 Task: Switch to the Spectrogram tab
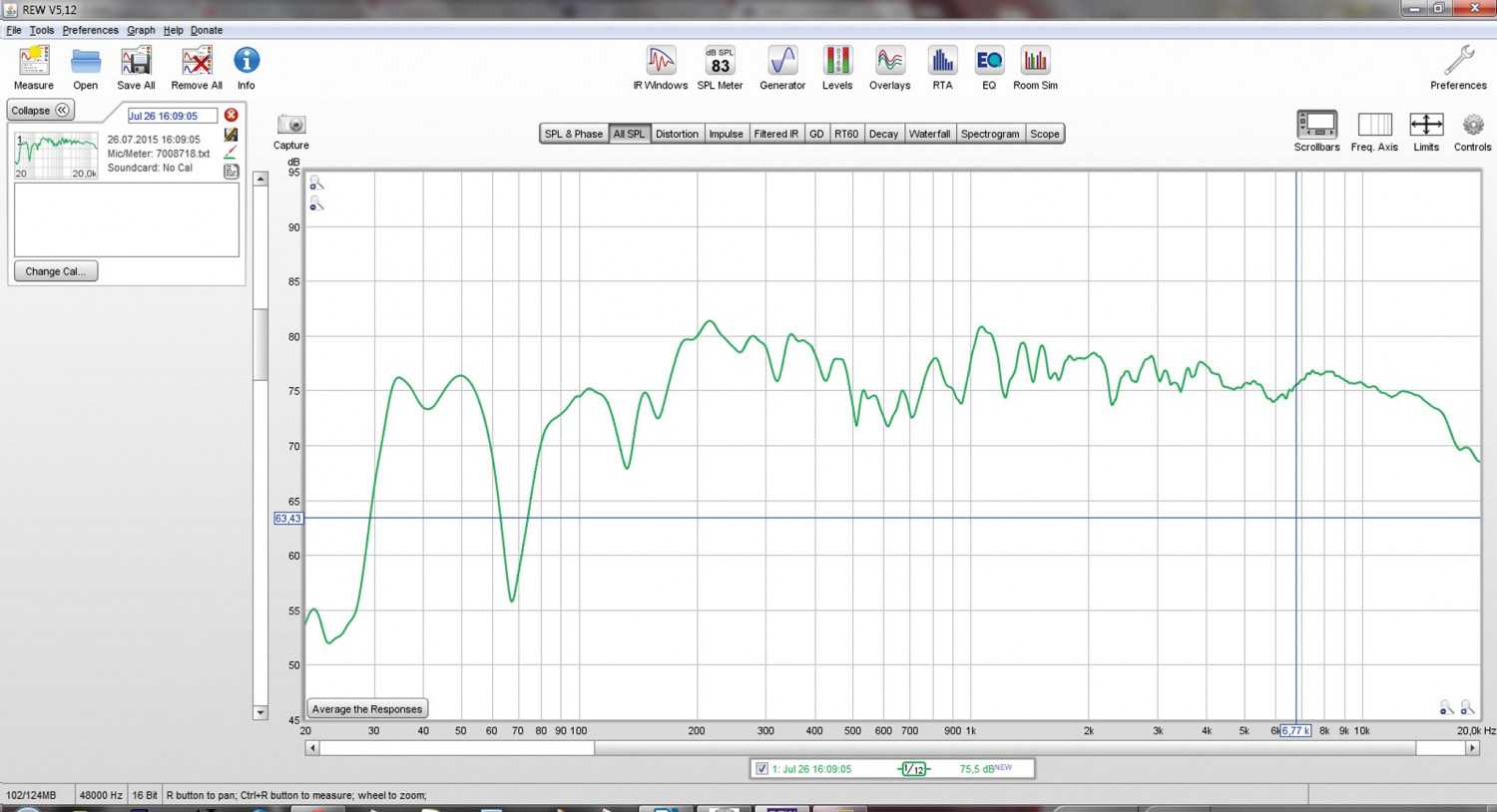pos(990,134)
